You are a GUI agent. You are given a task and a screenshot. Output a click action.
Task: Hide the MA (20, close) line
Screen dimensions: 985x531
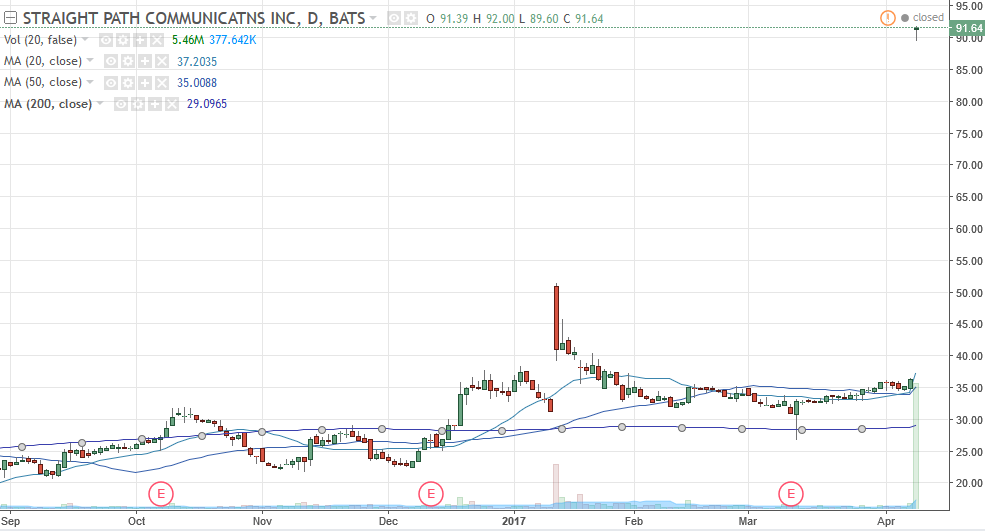[x=111, y=61]
